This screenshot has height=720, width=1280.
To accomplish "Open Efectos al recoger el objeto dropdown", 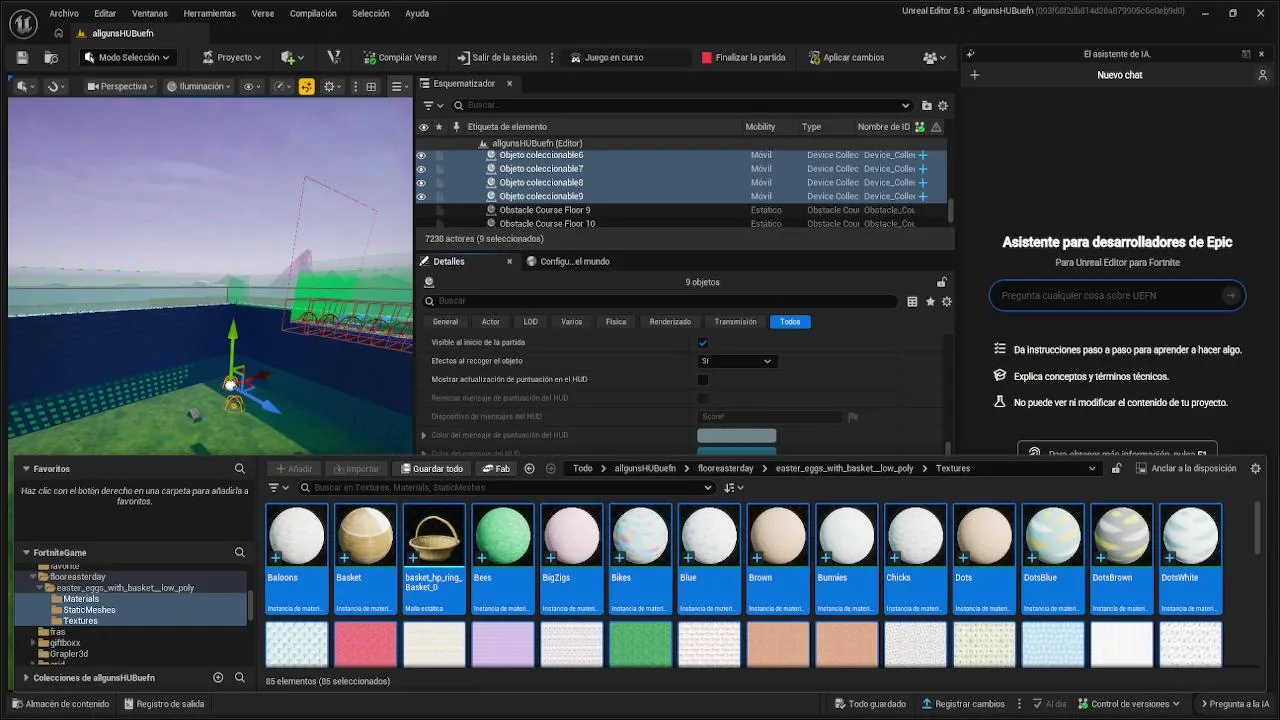I will [736, 361].
